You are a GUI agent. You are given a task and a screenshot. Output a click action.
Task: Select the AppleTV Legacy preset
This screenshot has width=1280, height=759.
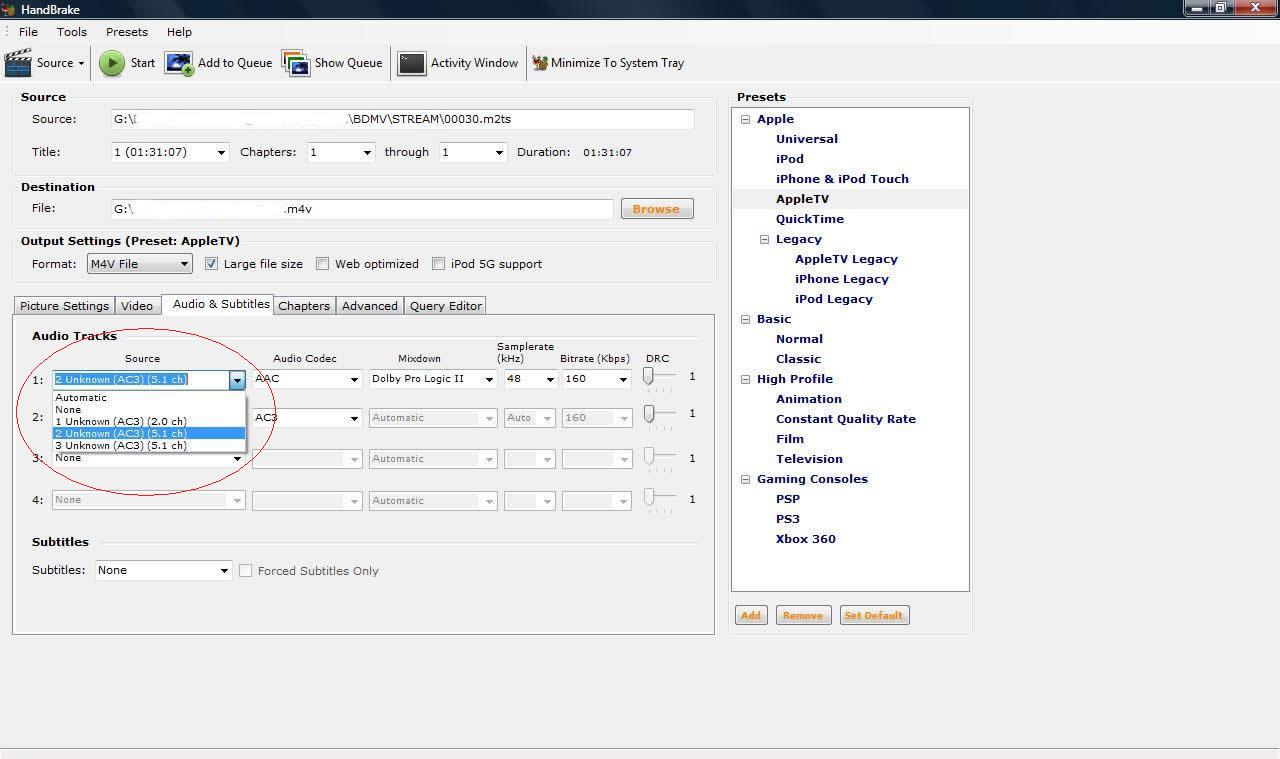[846, 259]
